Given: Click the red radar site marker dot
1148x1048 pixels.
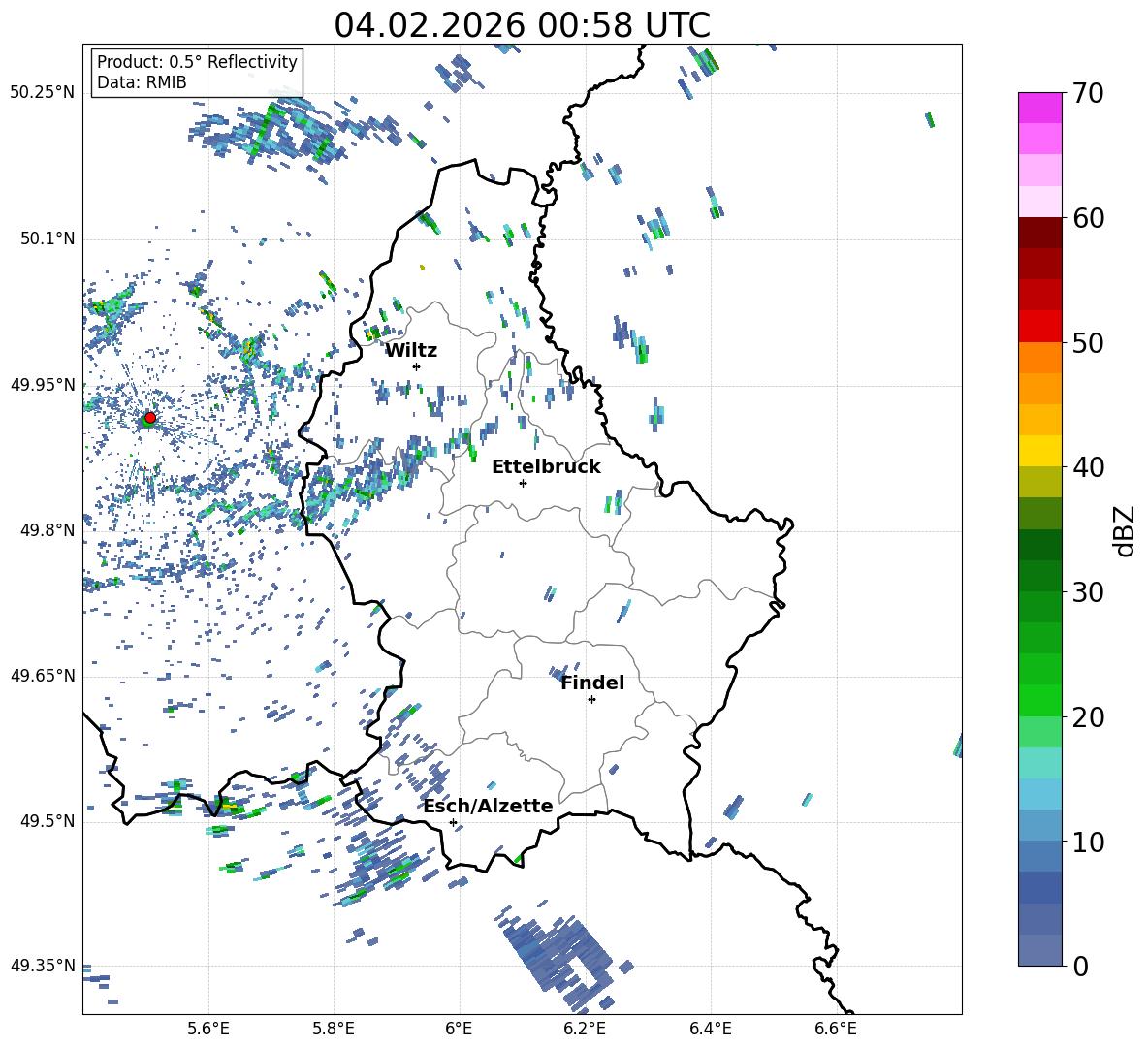Looking at the screenshot, I should tap(149, 418).
